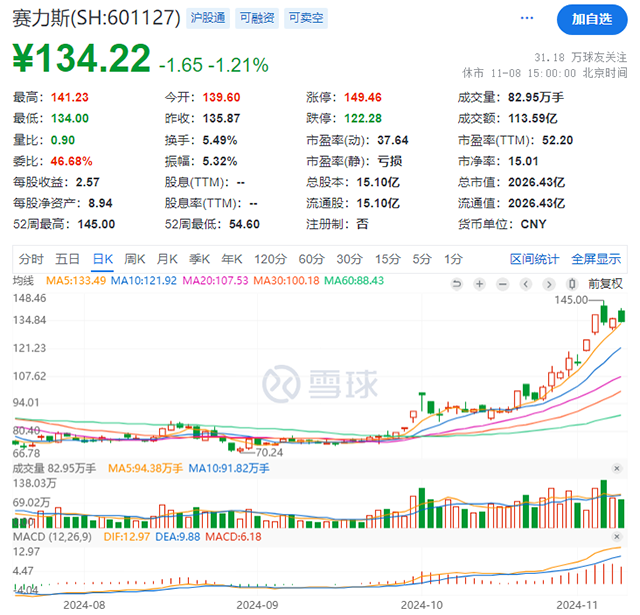Close the MACD indicator panel
The height and width of the screenshot is (615, 640).
click(617, 536)
